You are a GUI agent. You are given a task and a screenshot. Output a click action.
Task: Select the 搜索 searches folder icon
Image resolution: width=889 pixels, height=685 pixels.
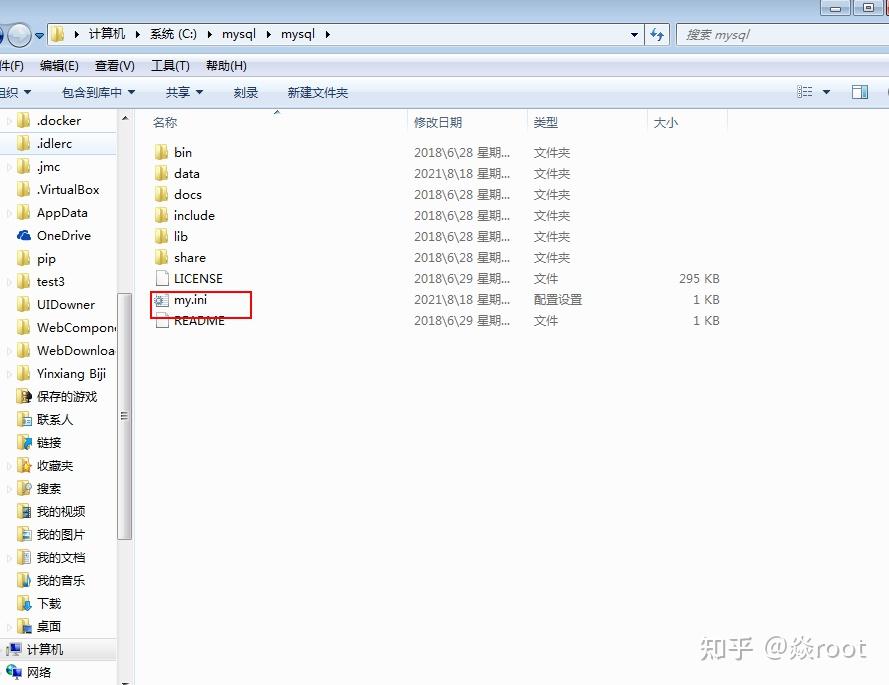pos(24,488)
